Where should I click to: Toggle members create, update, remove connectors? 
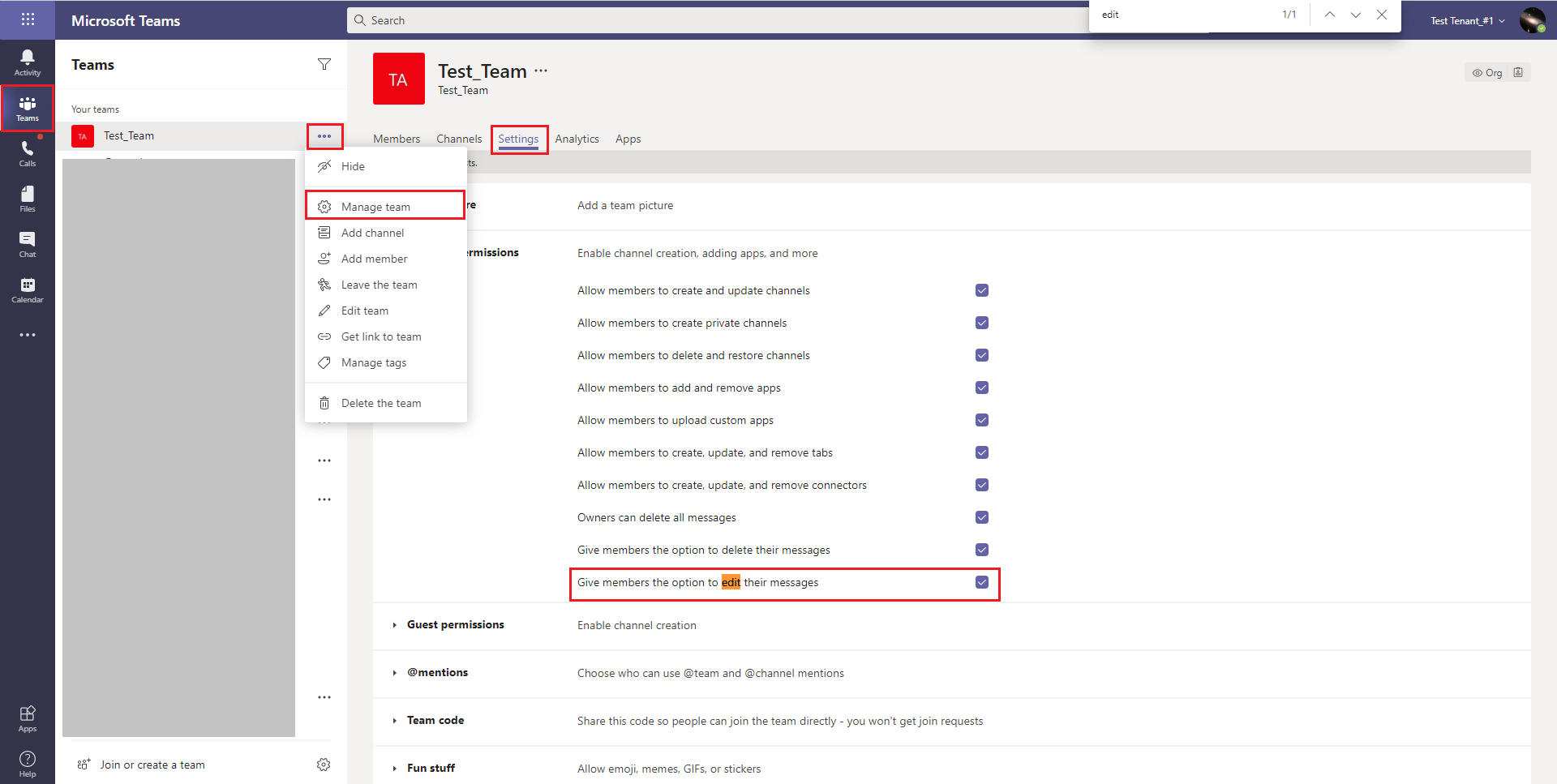[982, 485]
